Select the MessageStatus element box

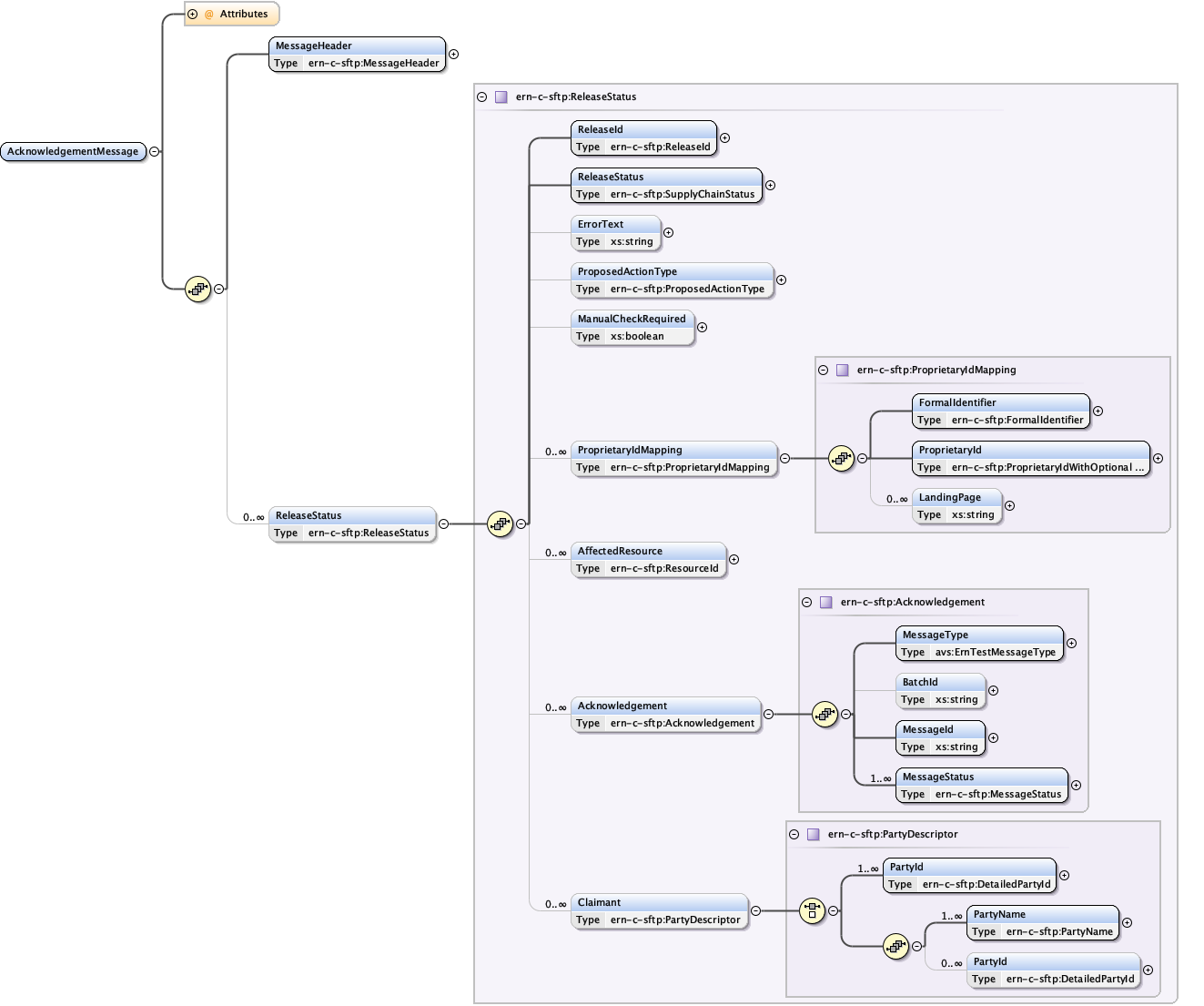click(982, 786)
